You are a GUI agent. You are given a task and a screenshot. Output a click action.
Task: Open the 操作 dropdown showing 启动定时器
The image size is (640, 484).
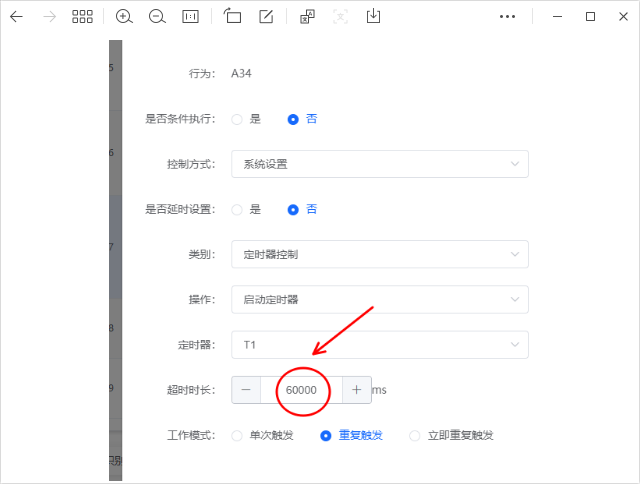pyautogui.click(x=380, y=300)
